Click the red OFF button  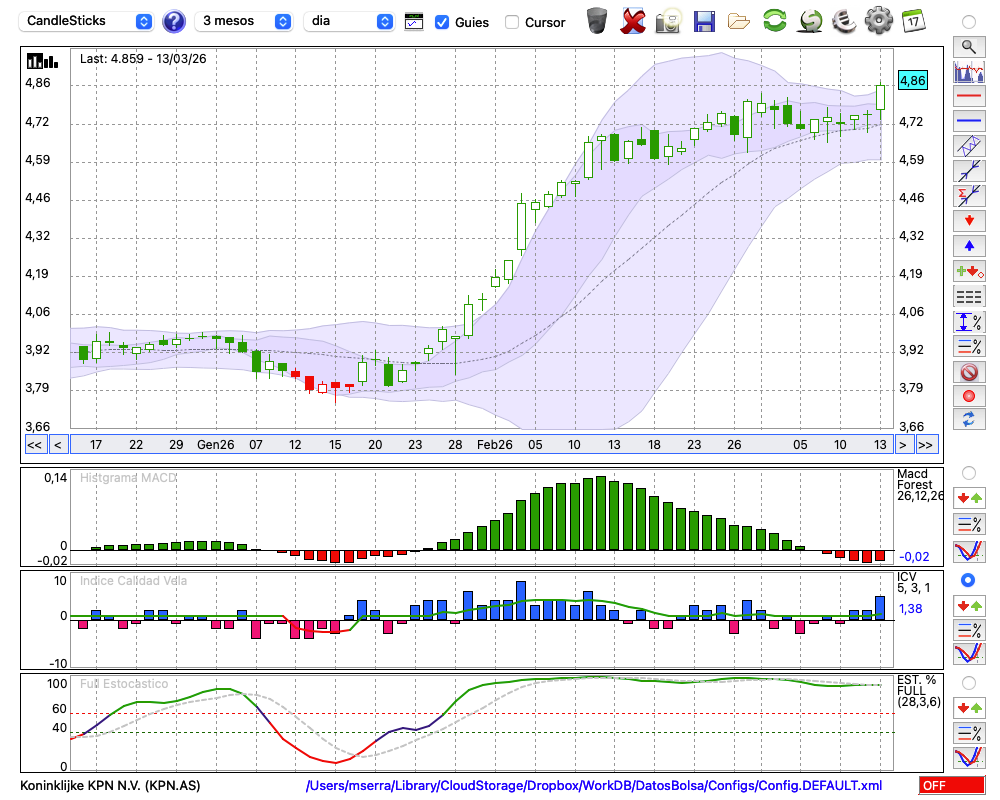(950, 786)
